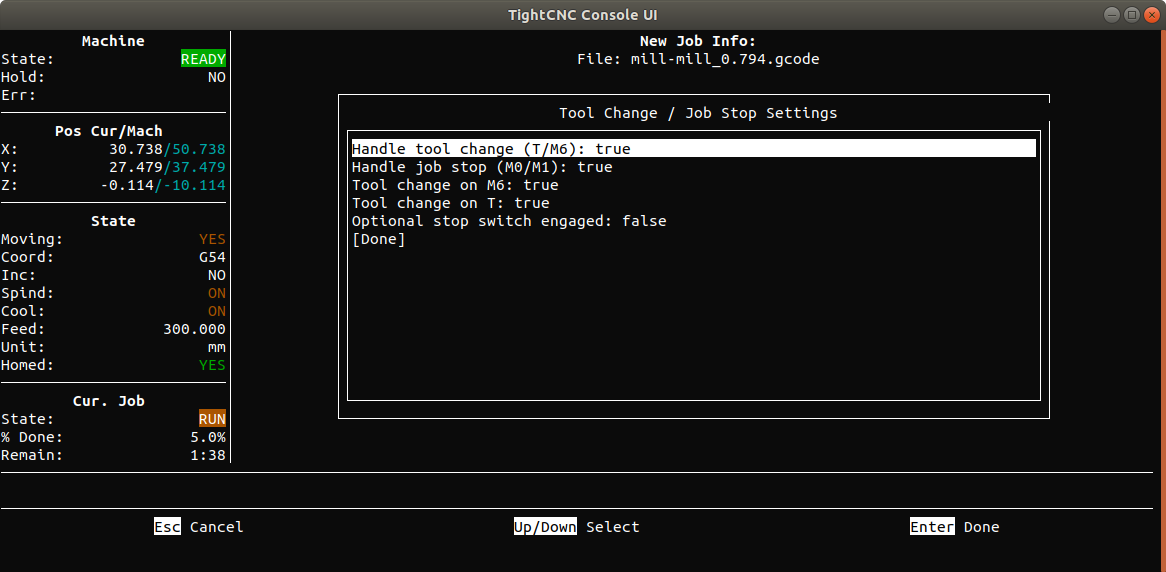Click the current job state RUN badge
Image resolution: width=1166 pixels, height=572 pixels.
(212, 419)
